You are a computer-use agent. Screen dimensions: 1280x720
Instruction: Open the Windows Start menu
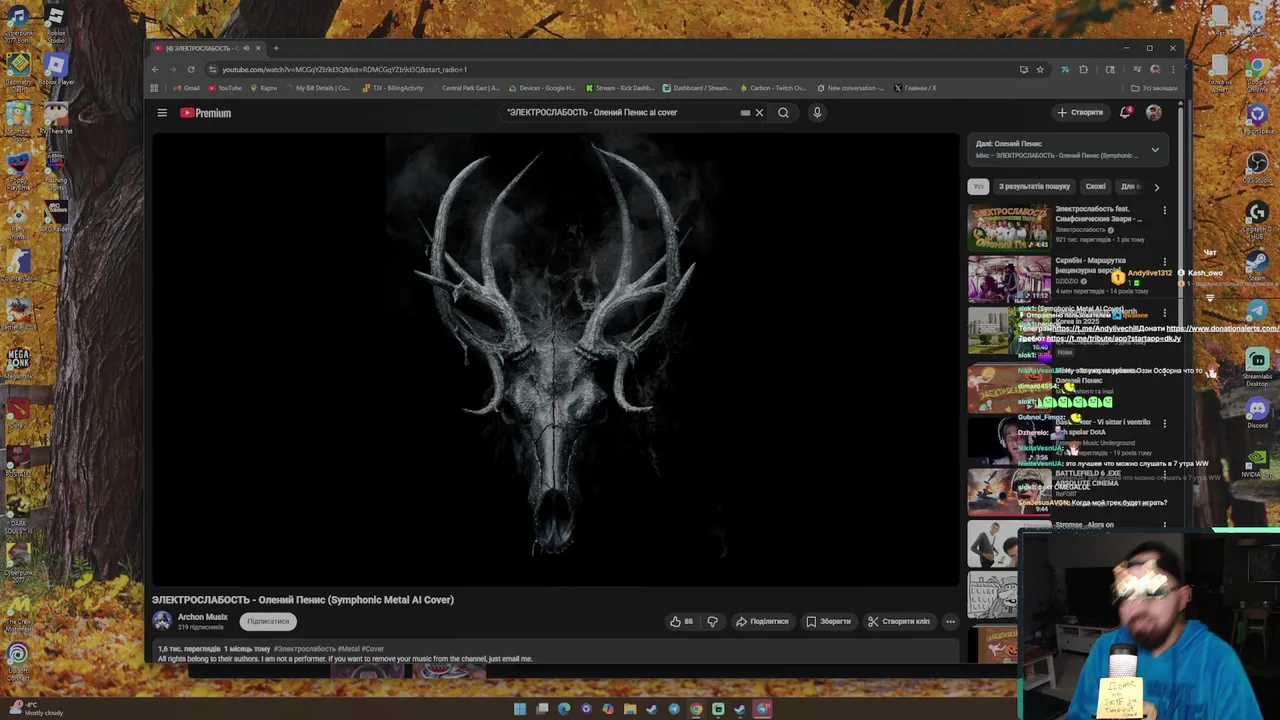pyautogui.click(x=520, y=709)
